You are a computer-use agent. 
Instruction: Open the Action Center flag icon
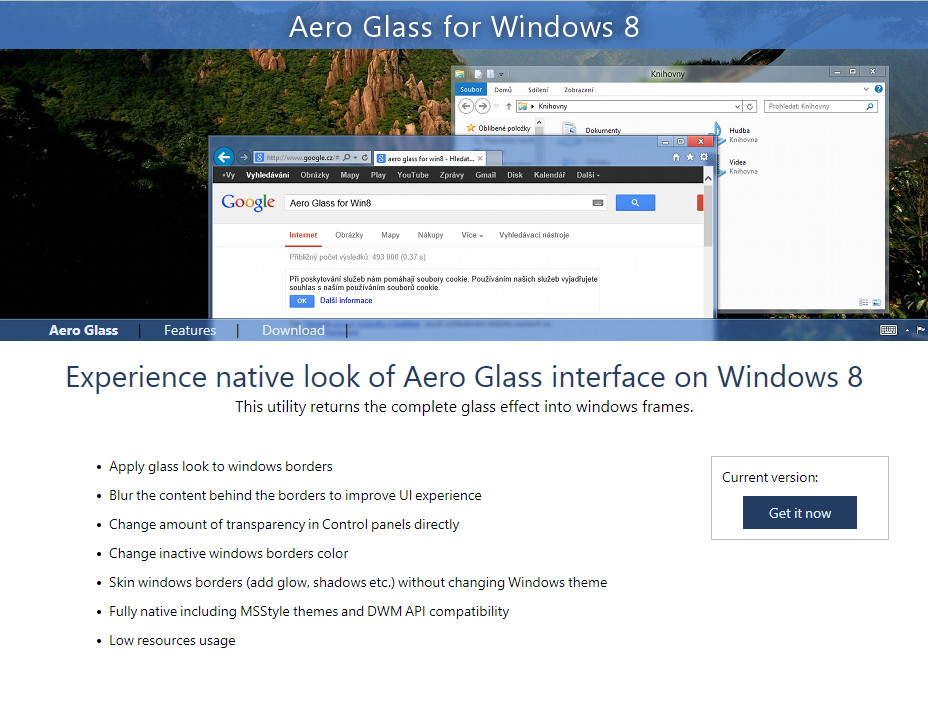920,330
